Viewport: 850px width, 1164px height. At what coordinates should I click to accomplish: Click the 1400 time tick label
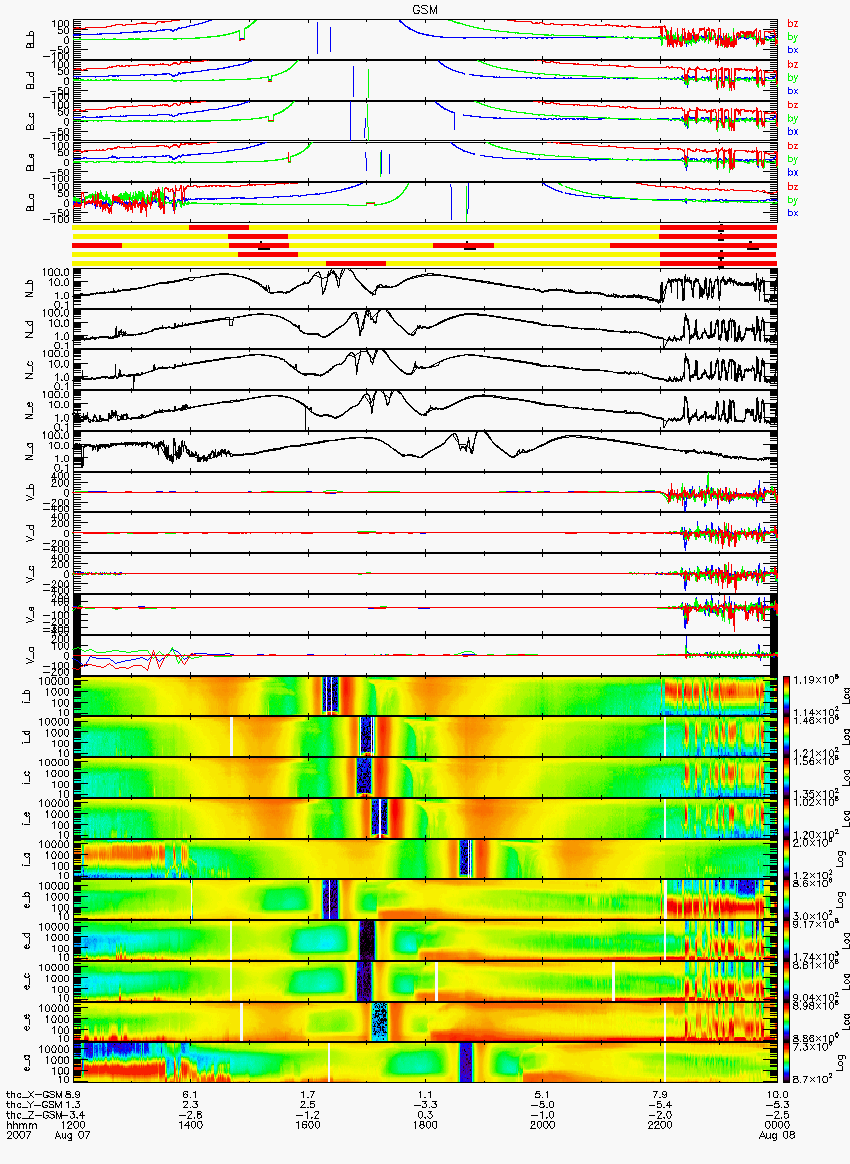(x=190, y=1125)
